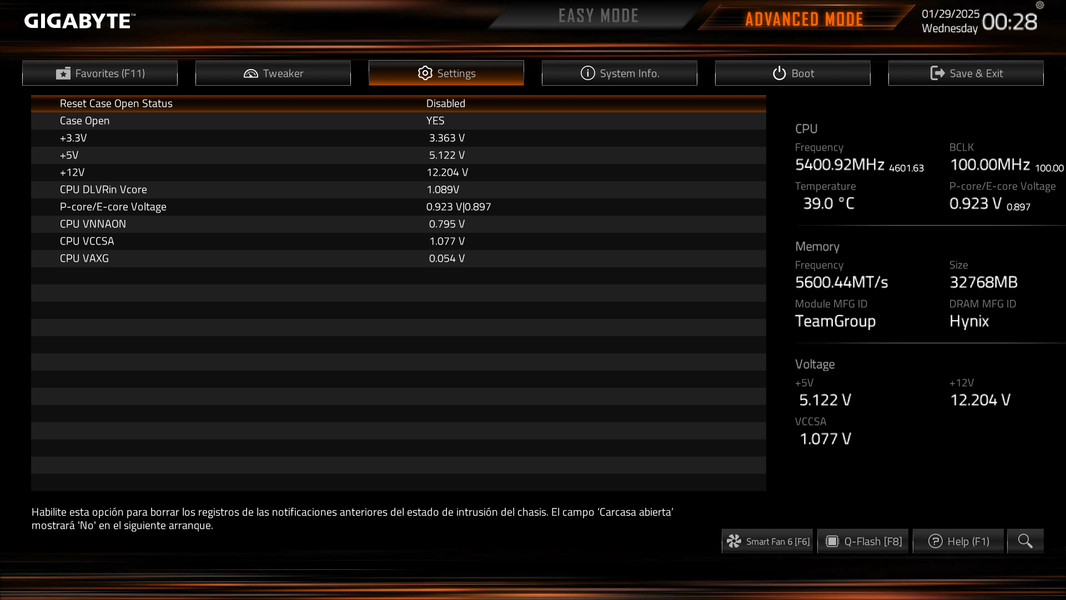Open Smart Fan 6 via fan icon
Screen dimensions: 1066x600
coord(734,541)
